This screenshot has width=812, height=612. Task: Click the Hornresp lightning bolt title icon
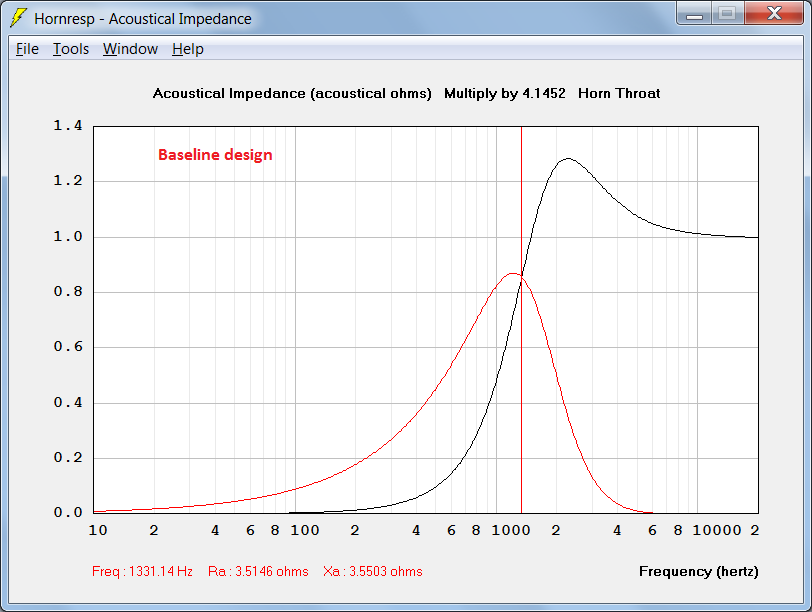coord(18,18)
